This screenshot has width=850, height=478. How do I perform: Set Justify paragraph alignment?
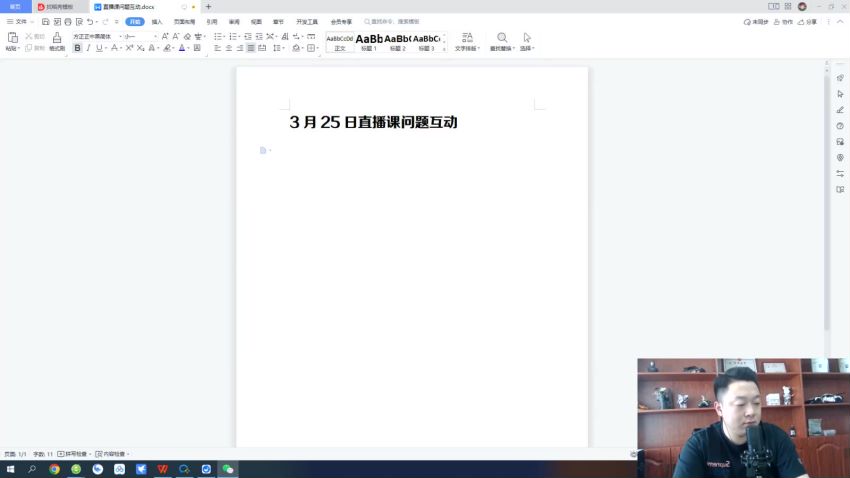[x=251, y=48]
